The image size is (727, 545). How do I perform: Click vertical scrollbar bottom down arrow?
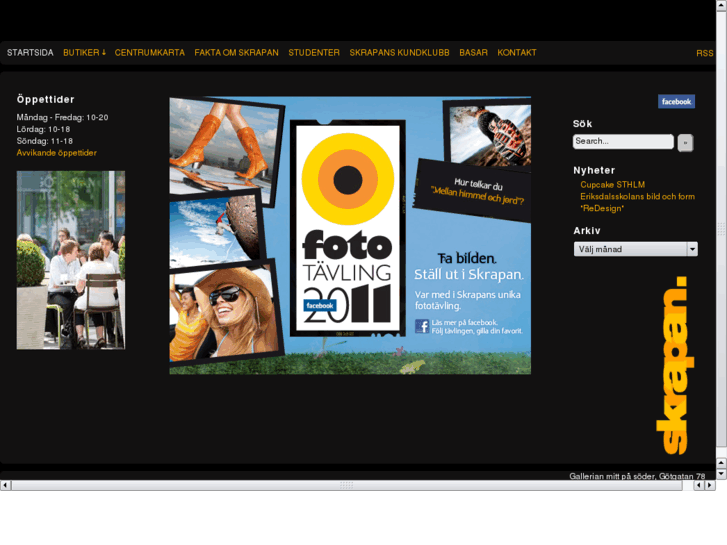pos(721,474)
